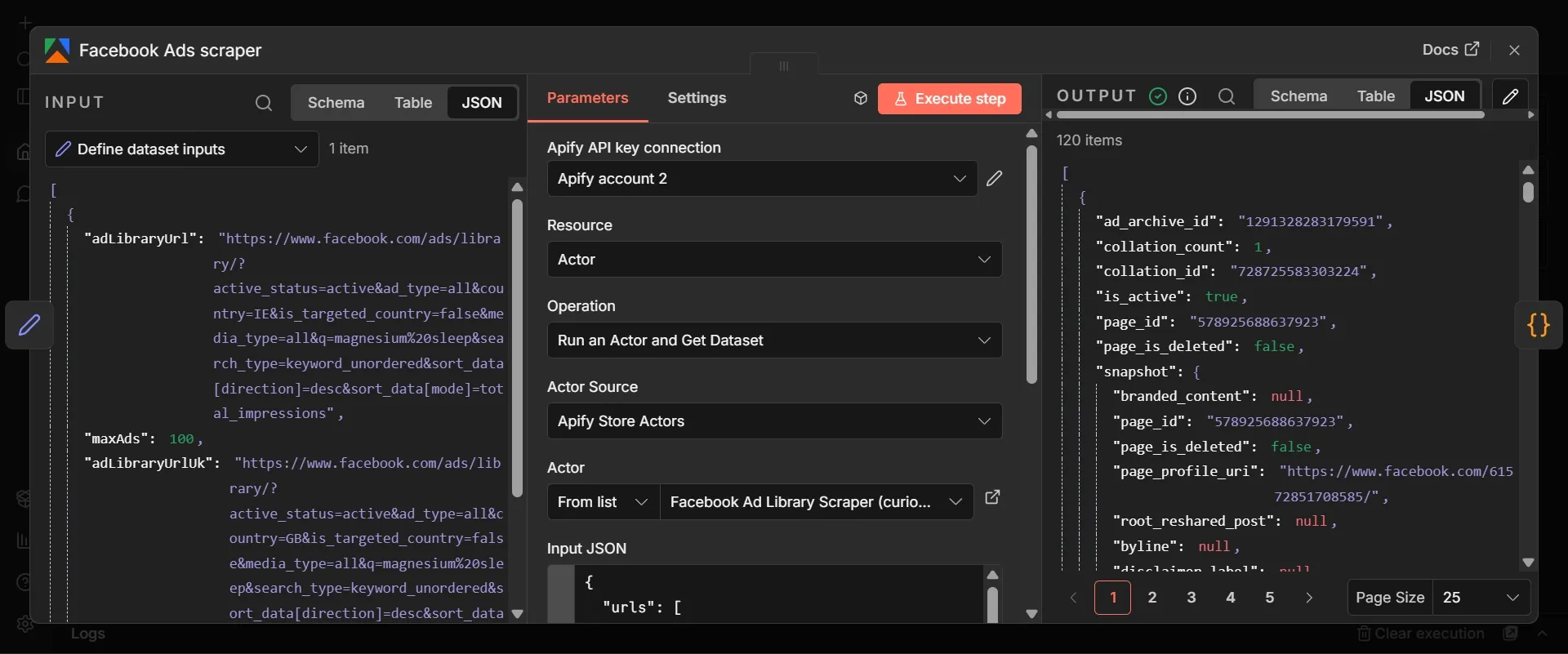Viewport: 1568px width, 654px height.
Task: Switch INPUT view to Schema
Action: pyautogui.click(x=336, y=103)
